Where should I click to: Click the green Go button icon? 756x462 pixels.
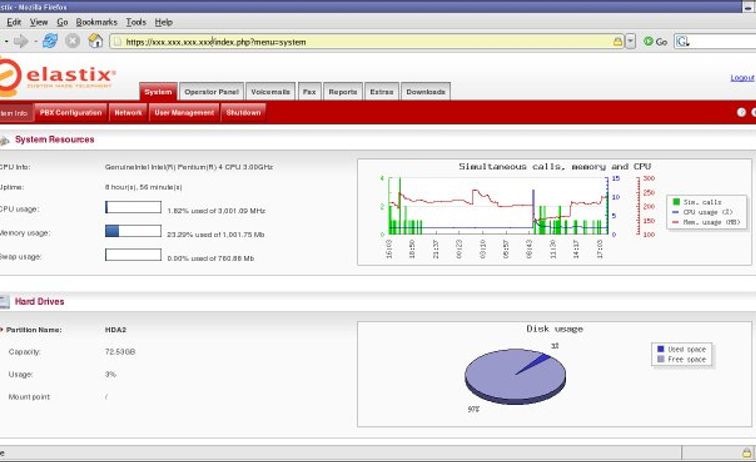pyautogui.click(x=648, y=41)
